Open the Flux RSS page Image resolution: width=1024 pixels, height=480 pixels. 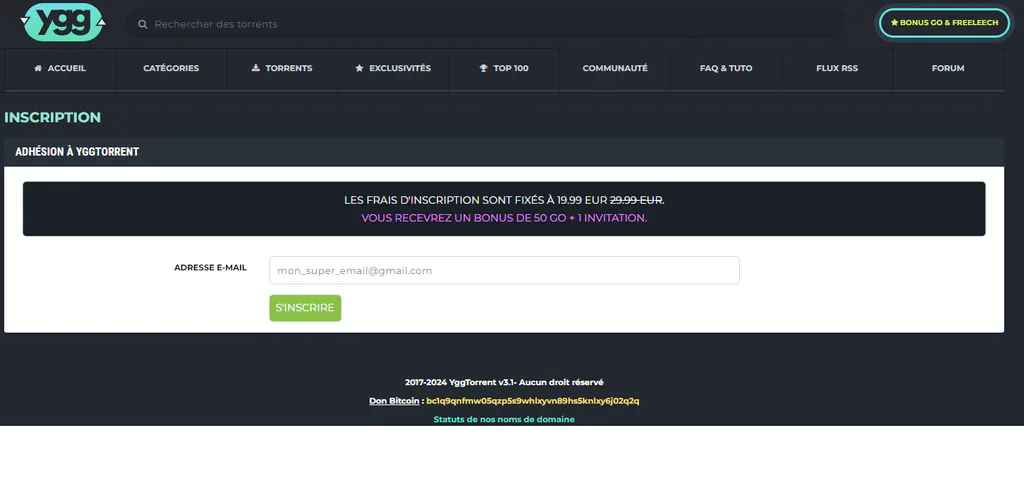click(837, 68)
